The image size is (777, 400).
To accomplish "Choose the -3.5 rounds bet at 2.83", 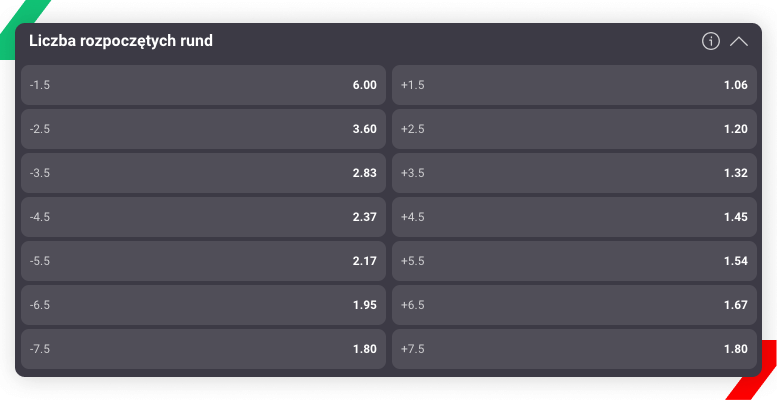I will click(203, 173).
